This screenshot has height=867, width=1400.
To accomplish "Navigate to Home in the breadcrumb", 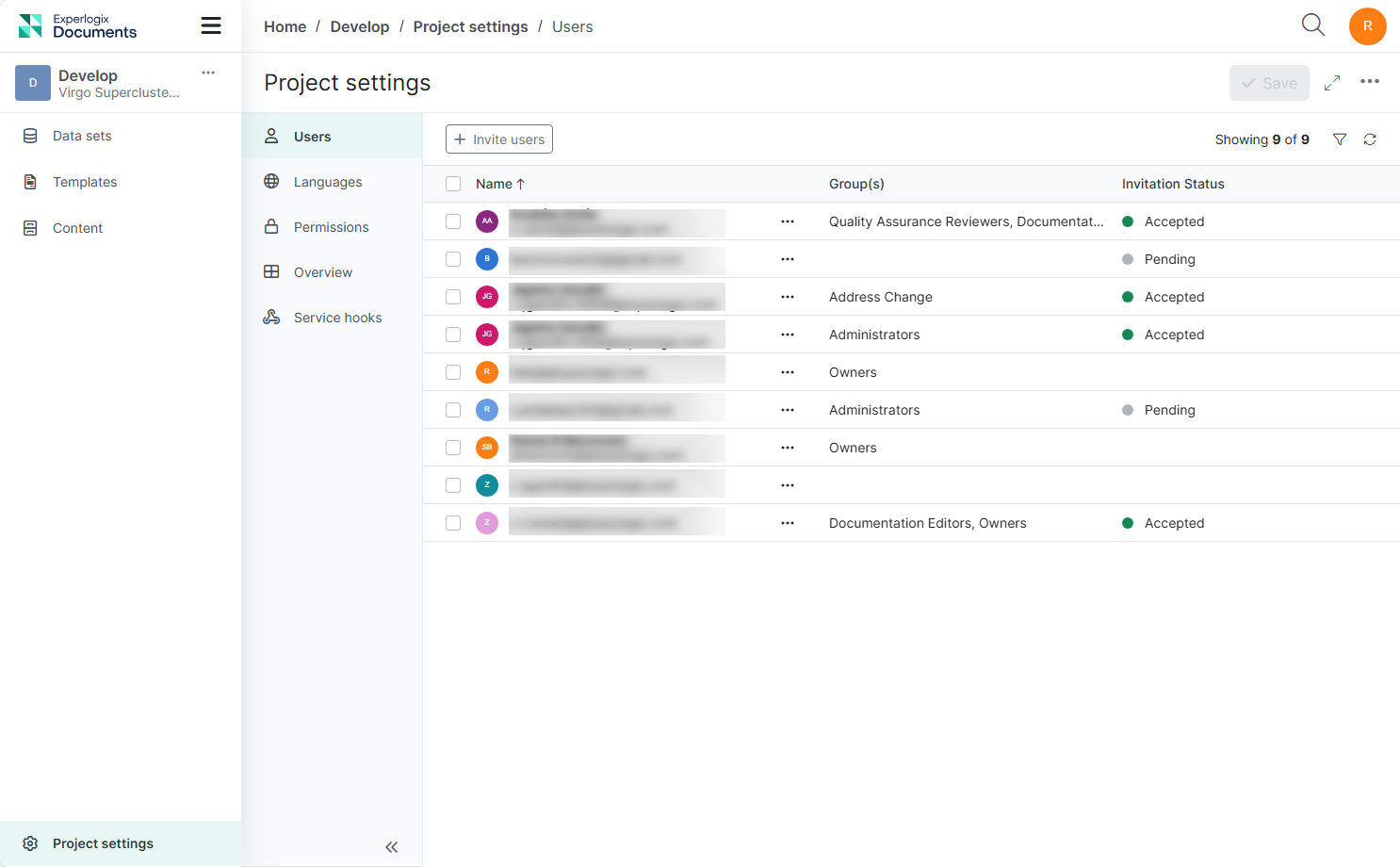I will click(285, 26).
